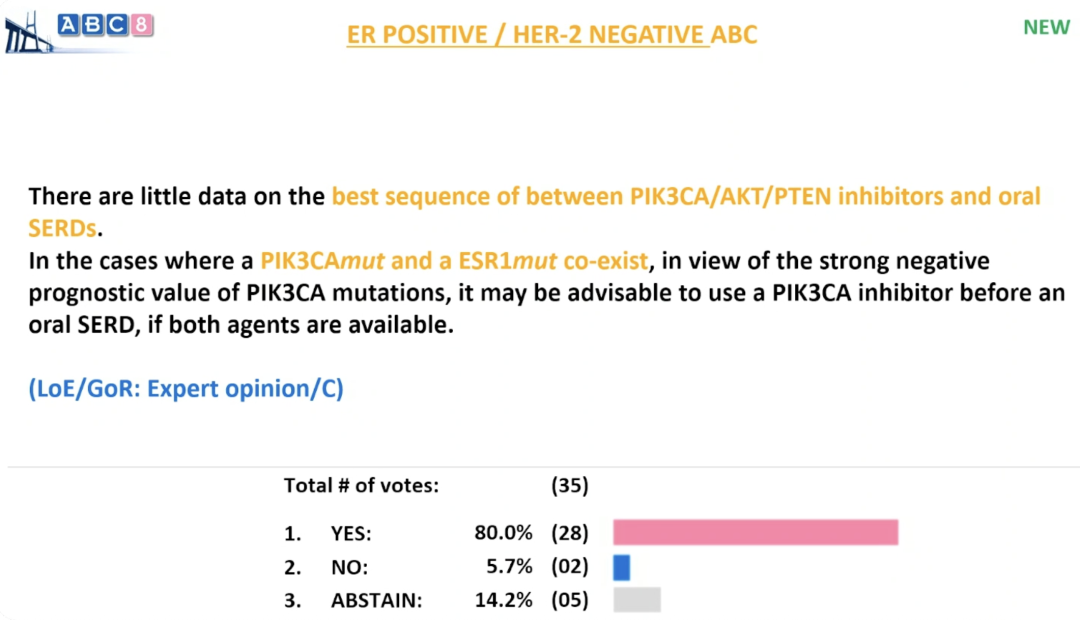This screenshot has height=620, width=1080.
Task: Click the YES vote count (28)
Action: pos(570,533)
